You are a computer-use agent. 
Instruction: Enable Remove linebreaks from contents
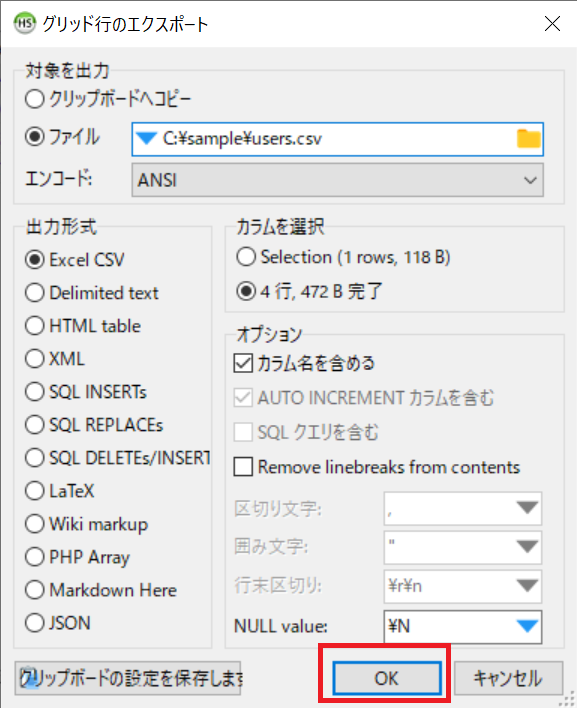point(243,466)
